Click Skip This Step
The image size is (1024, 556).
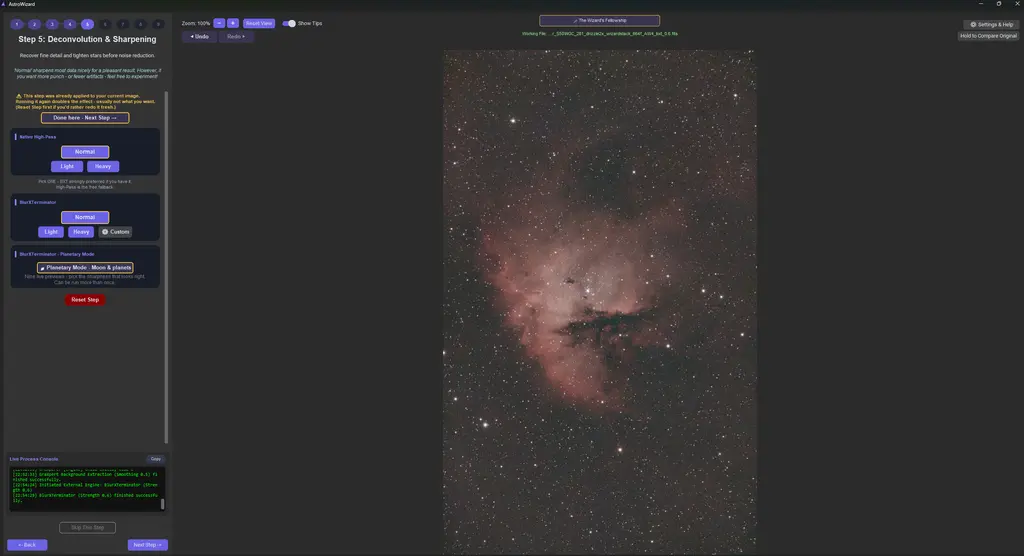tap(88, 527)
